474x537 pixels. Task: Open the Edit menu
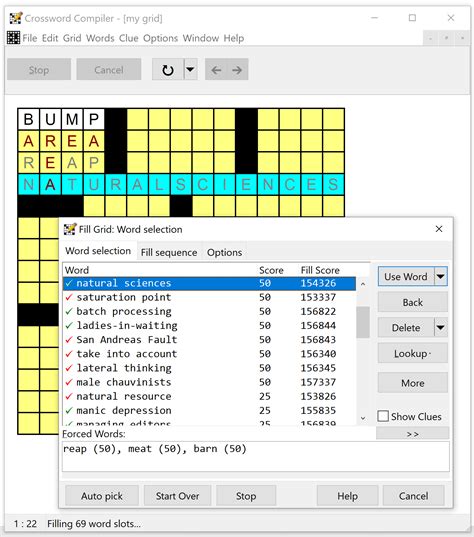click(50, 38)
